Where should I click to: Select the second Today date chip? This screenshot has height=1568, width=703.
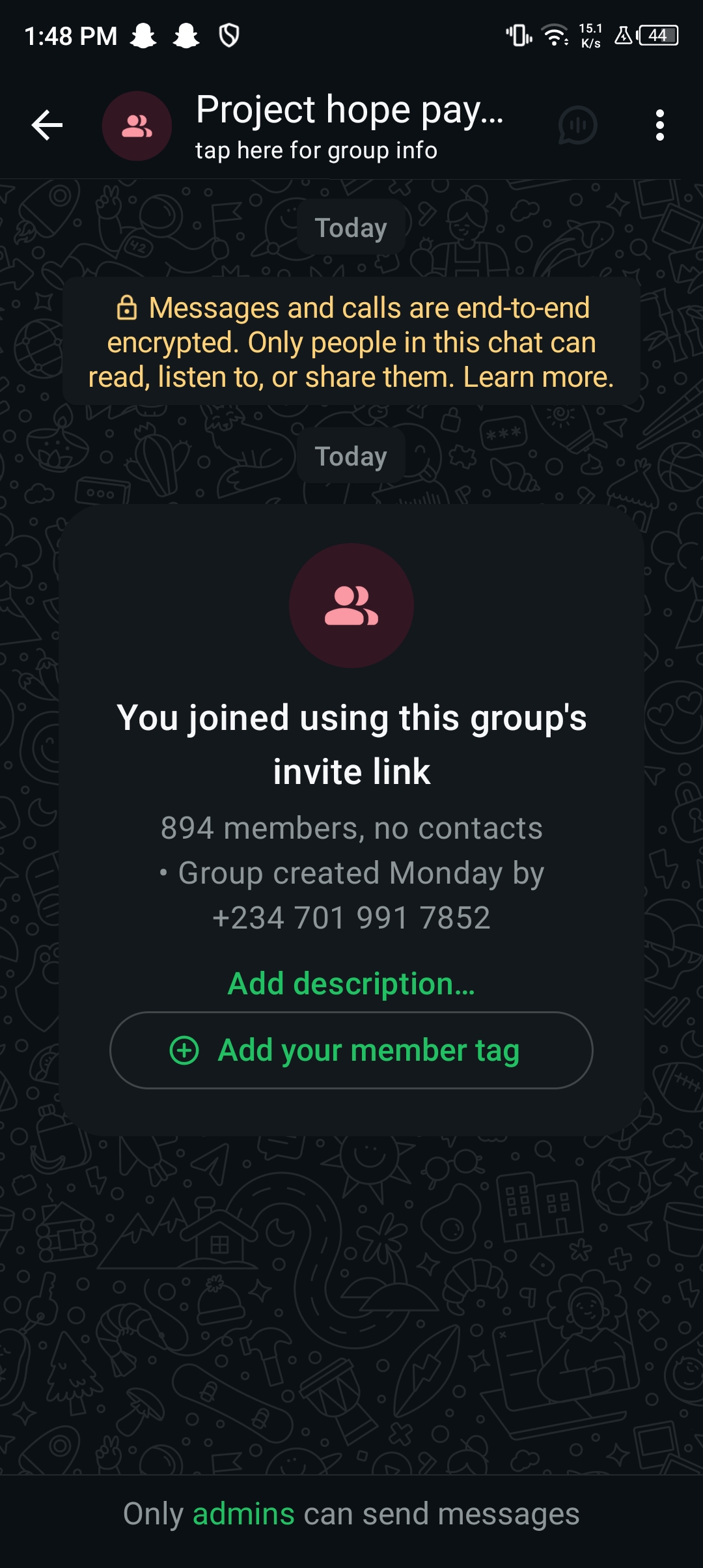point(351,456)
